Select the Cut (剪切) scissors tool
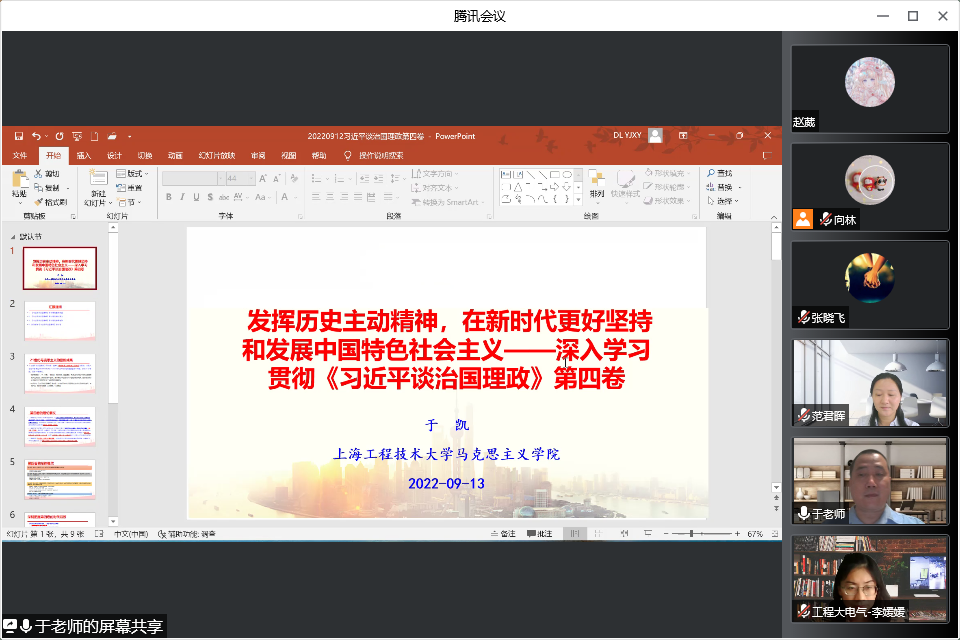 point(39,174)
